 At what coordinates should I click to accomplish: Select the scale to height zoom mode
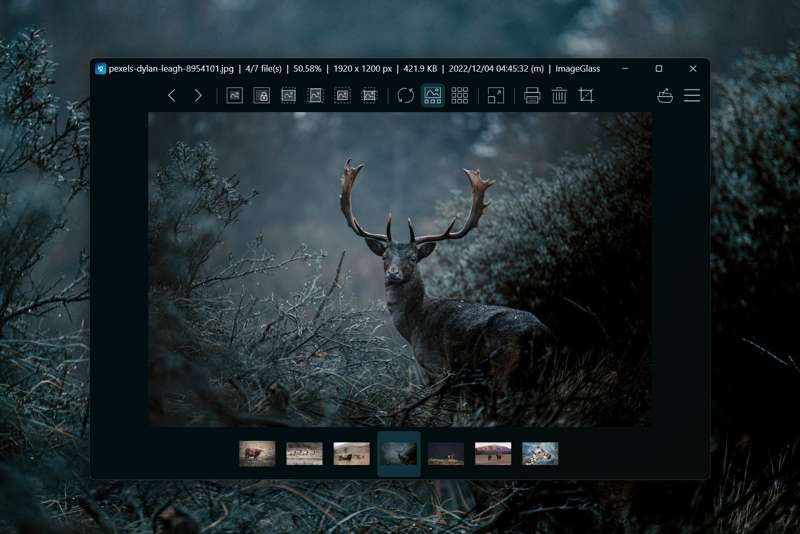pos(315,96)
